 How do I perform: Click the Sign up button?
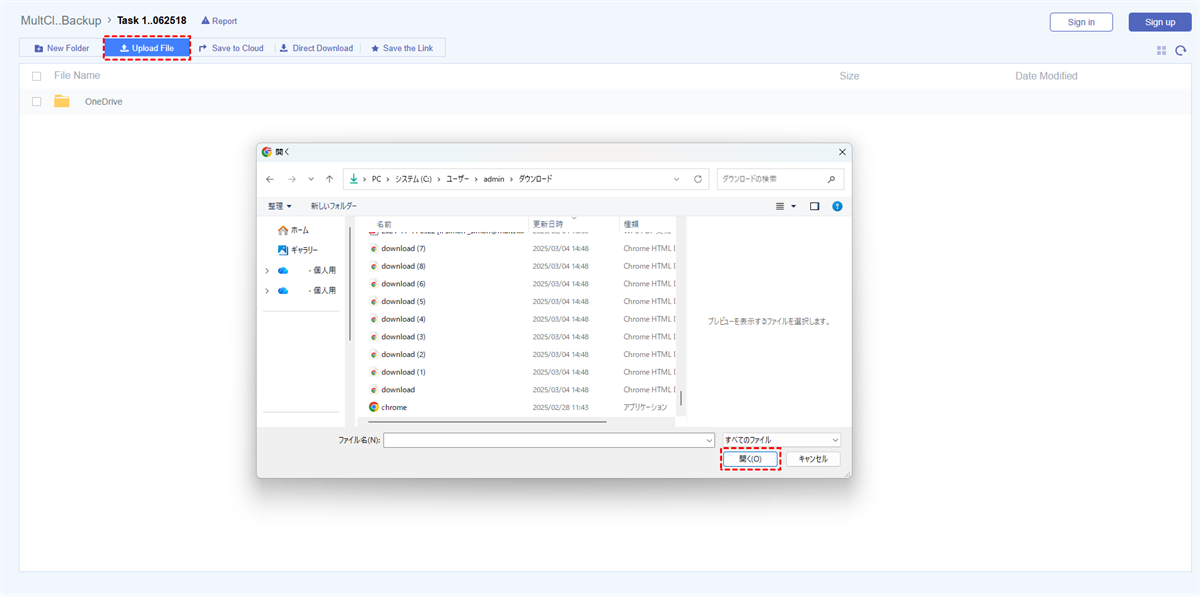click(1160, 22)
